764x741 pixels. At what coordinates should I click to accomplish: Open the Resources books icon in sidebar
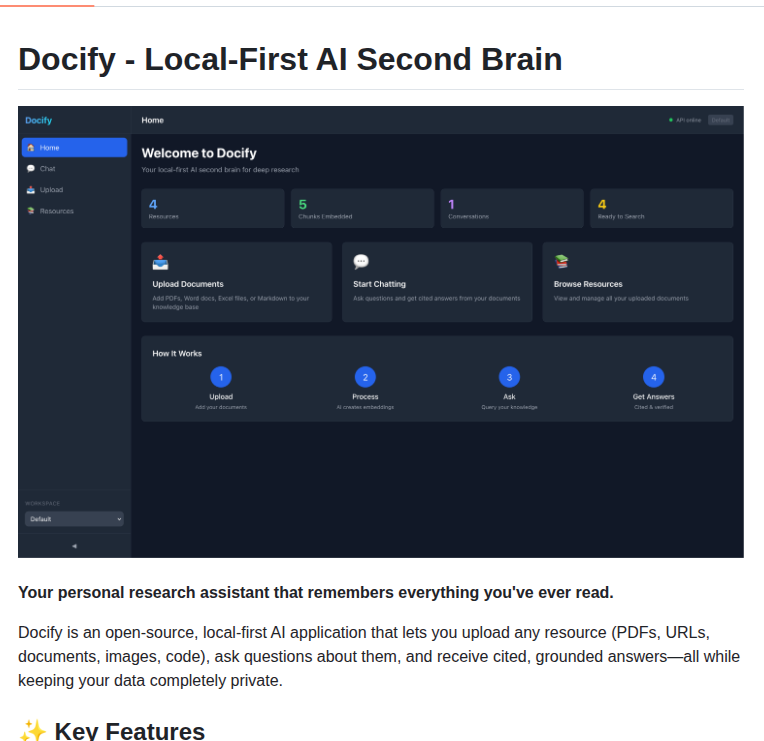coord(31,210)
